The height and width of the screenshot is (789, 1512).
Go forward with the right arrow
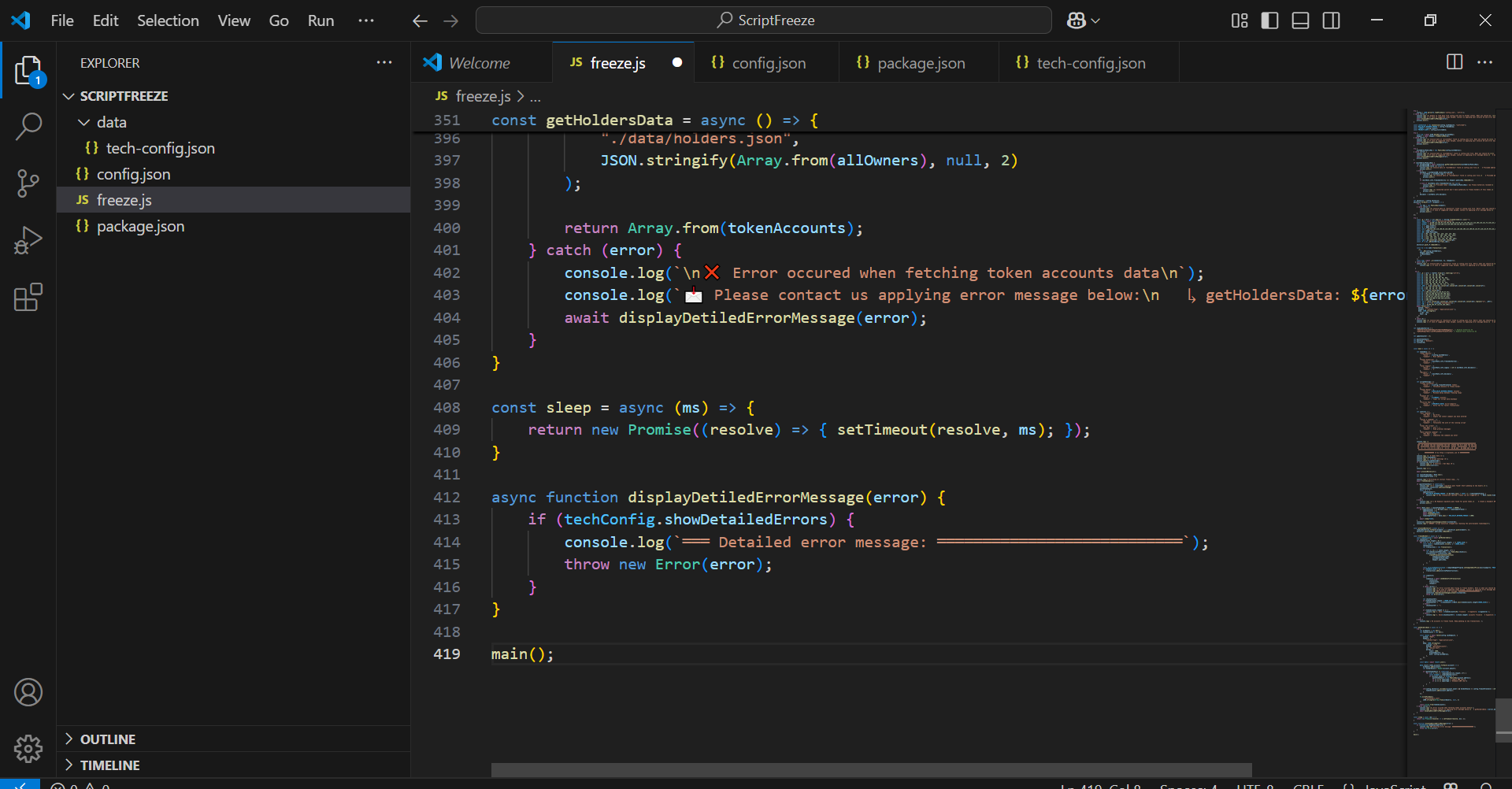pos(450,20)
